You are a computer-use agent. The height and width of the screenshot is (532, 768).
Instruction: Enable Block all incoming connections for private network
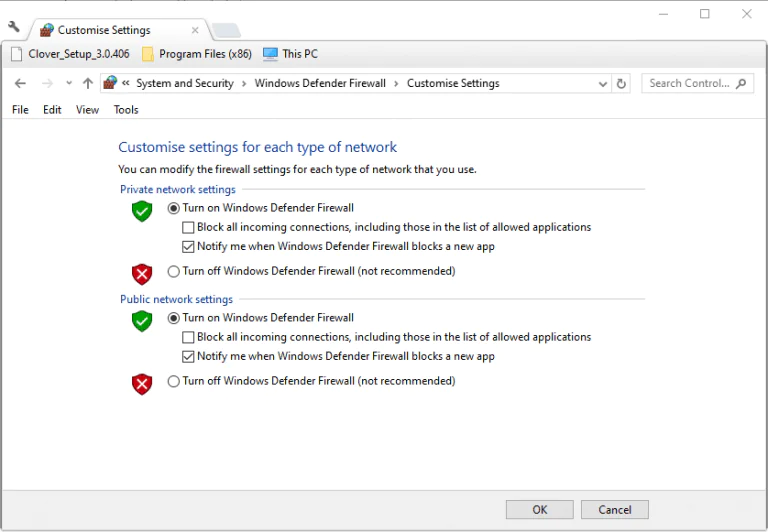point(188,227)
